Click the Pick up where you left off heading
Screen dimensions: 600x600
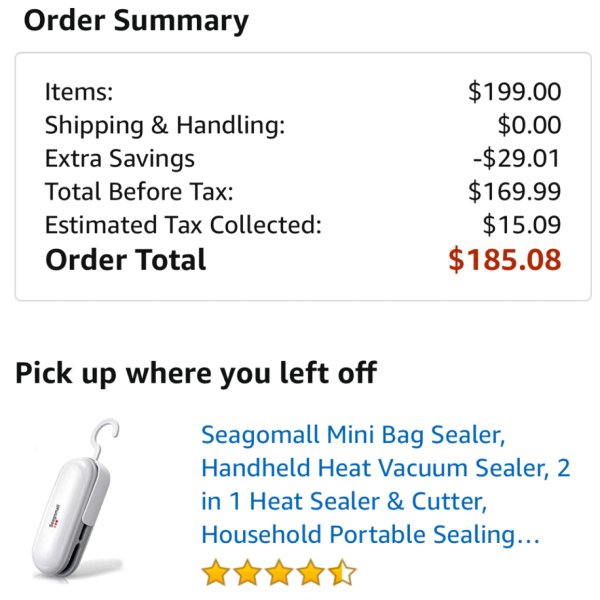coord(196,373)
